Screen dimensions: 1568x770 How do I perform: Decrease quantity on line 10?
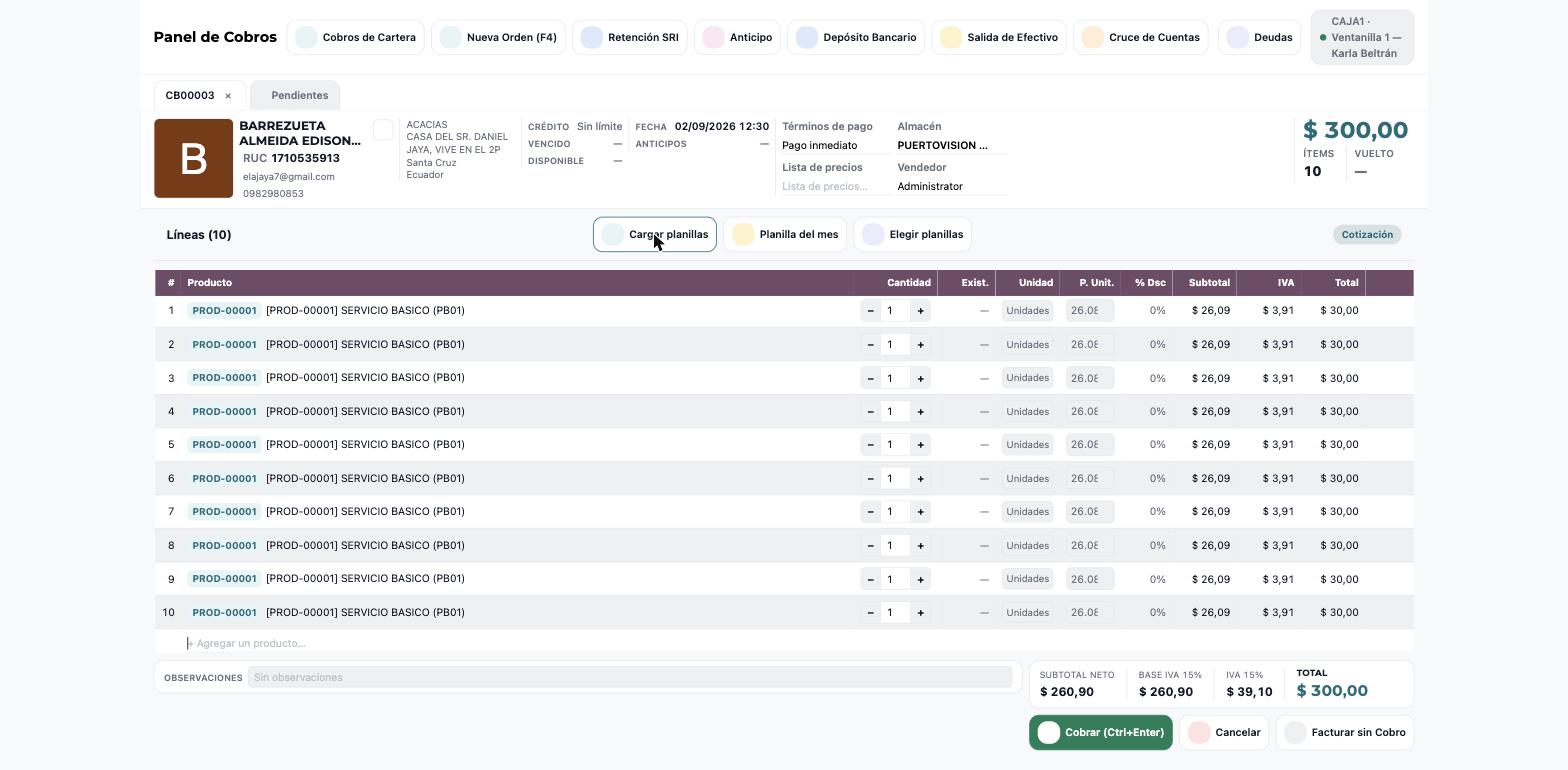(870, 613)
